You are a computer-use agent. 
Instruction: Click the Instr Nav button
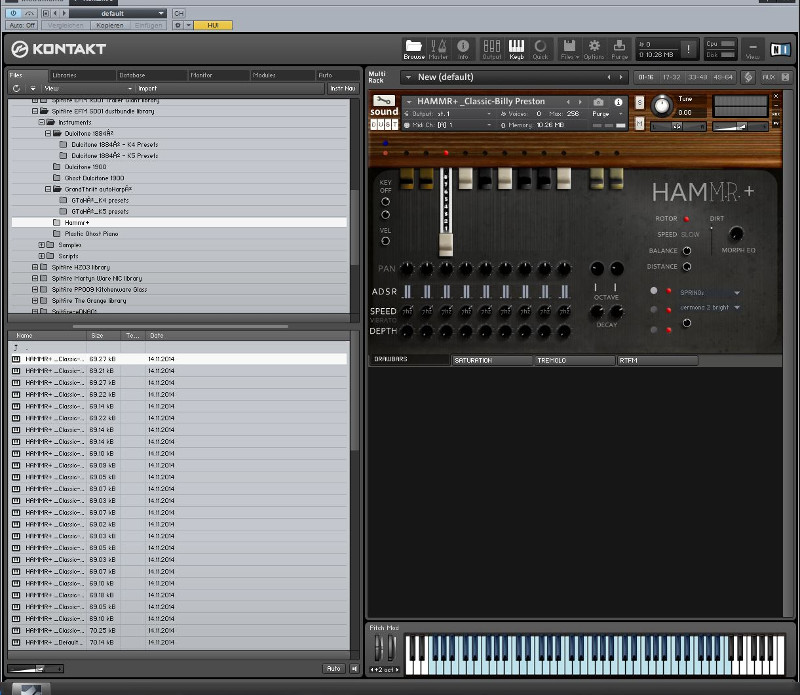click(342, 88)
